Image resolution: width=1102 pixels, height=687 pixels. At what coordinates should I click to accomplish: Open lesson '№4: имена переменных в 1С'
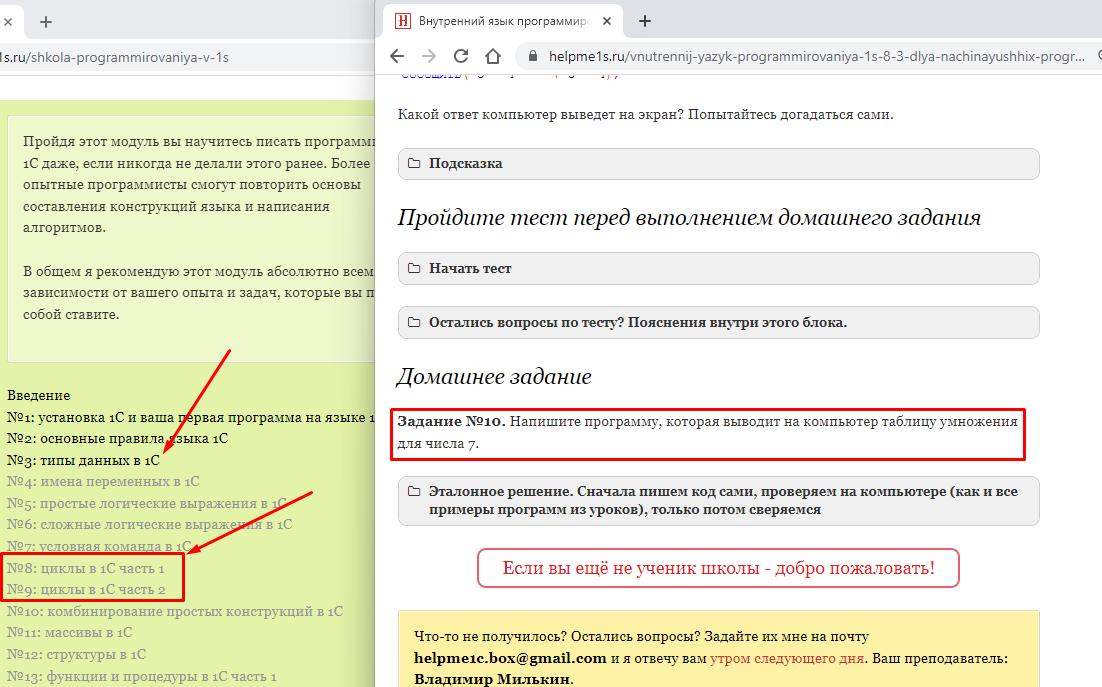coord(103,482)
